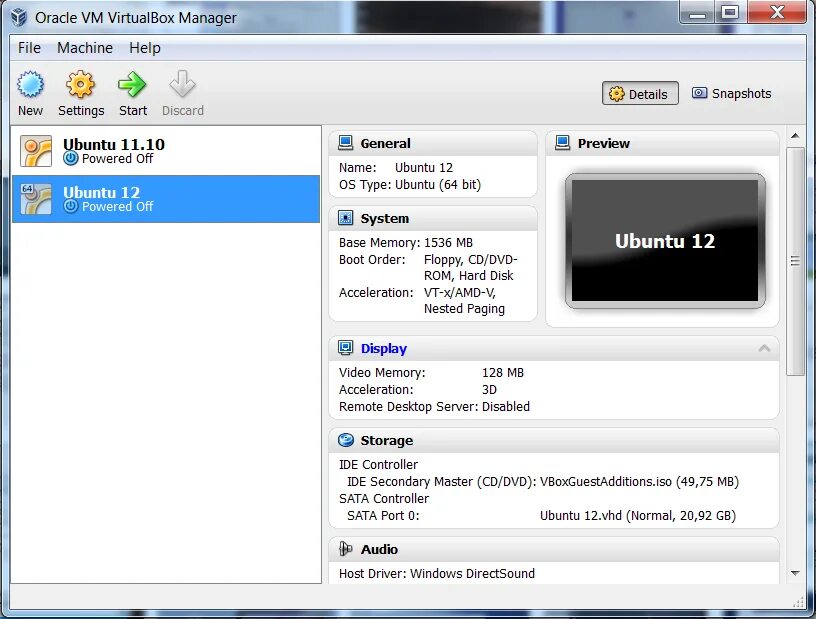Click the Name value Ubuntu 12 in General
Viewport: 816px width, 619px height.
(x=424, y=168)
